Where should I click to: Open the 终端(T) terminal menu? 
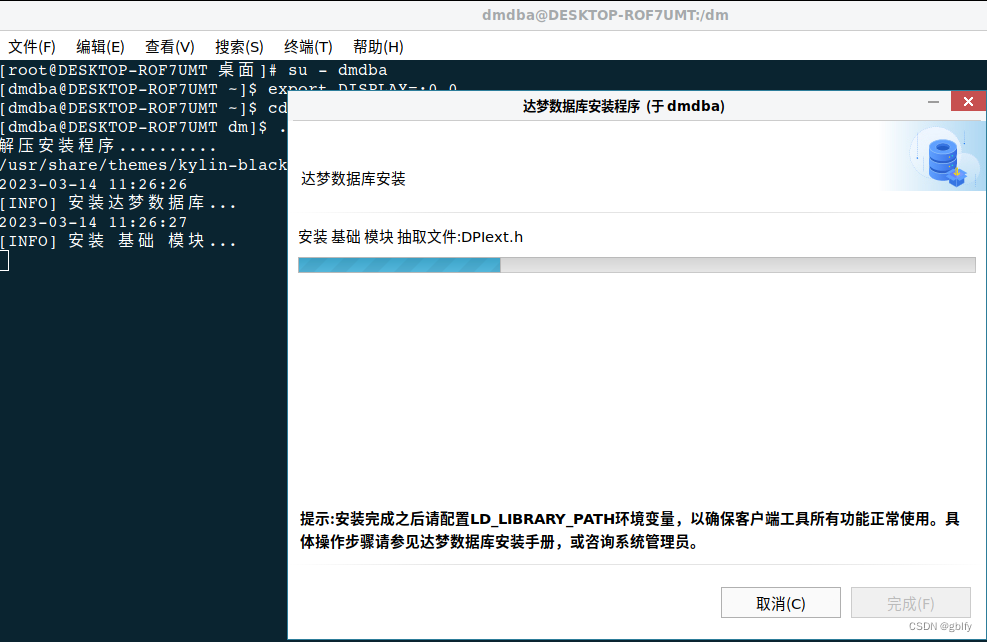[308, 47]
